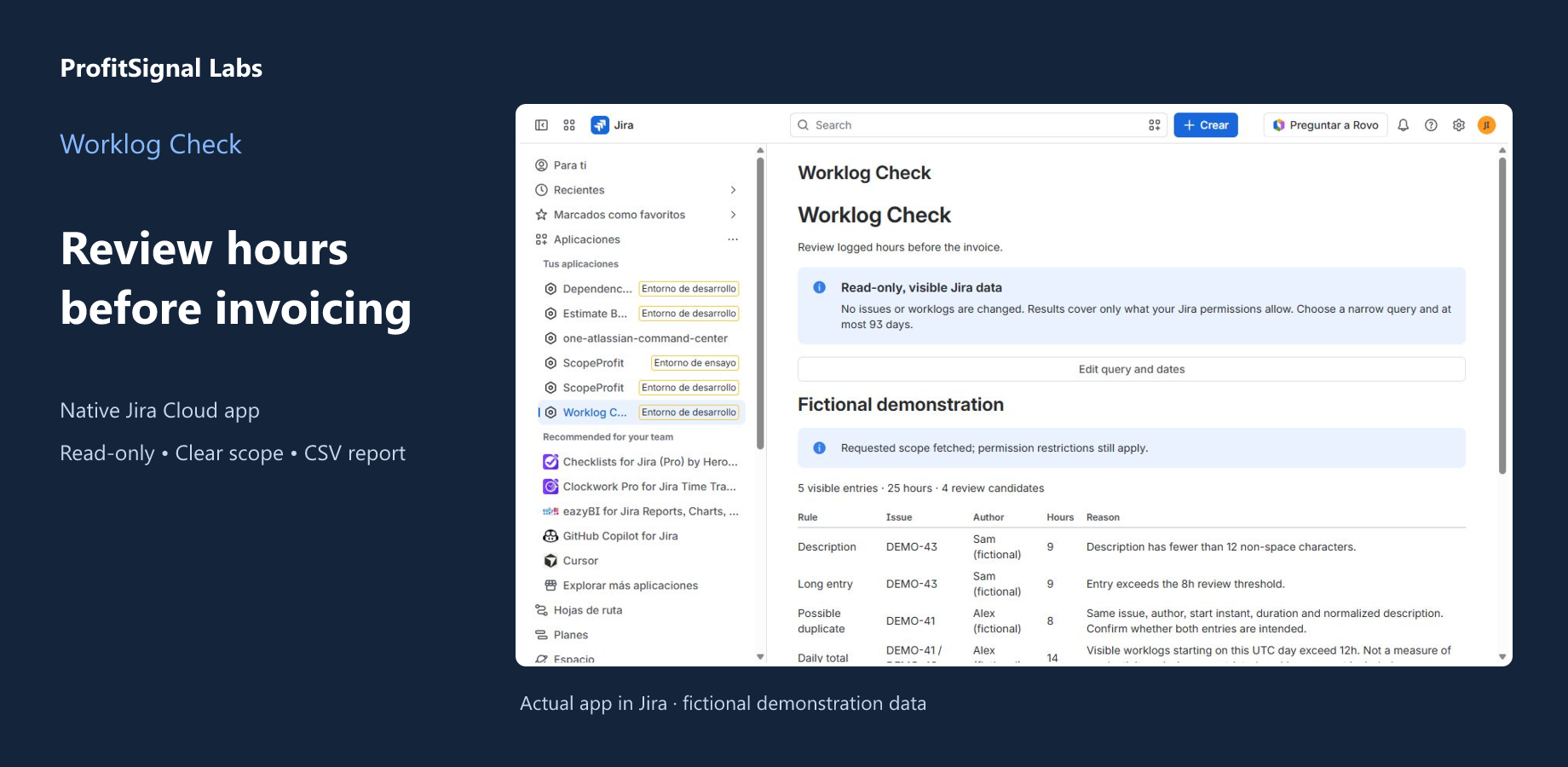Image resolution: width=1568 pixels, height=767 pixels.
Task: Open Clockwork Pro for Jira Time Tracking
Action: click(641, 487)
